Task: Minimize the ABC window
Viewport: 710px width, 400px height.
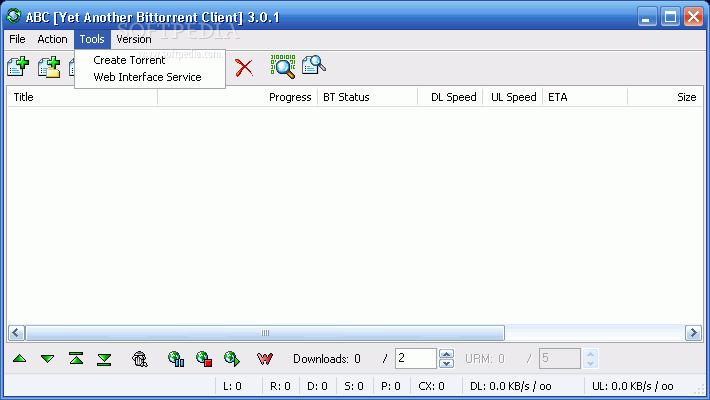Action: point(647,17)
